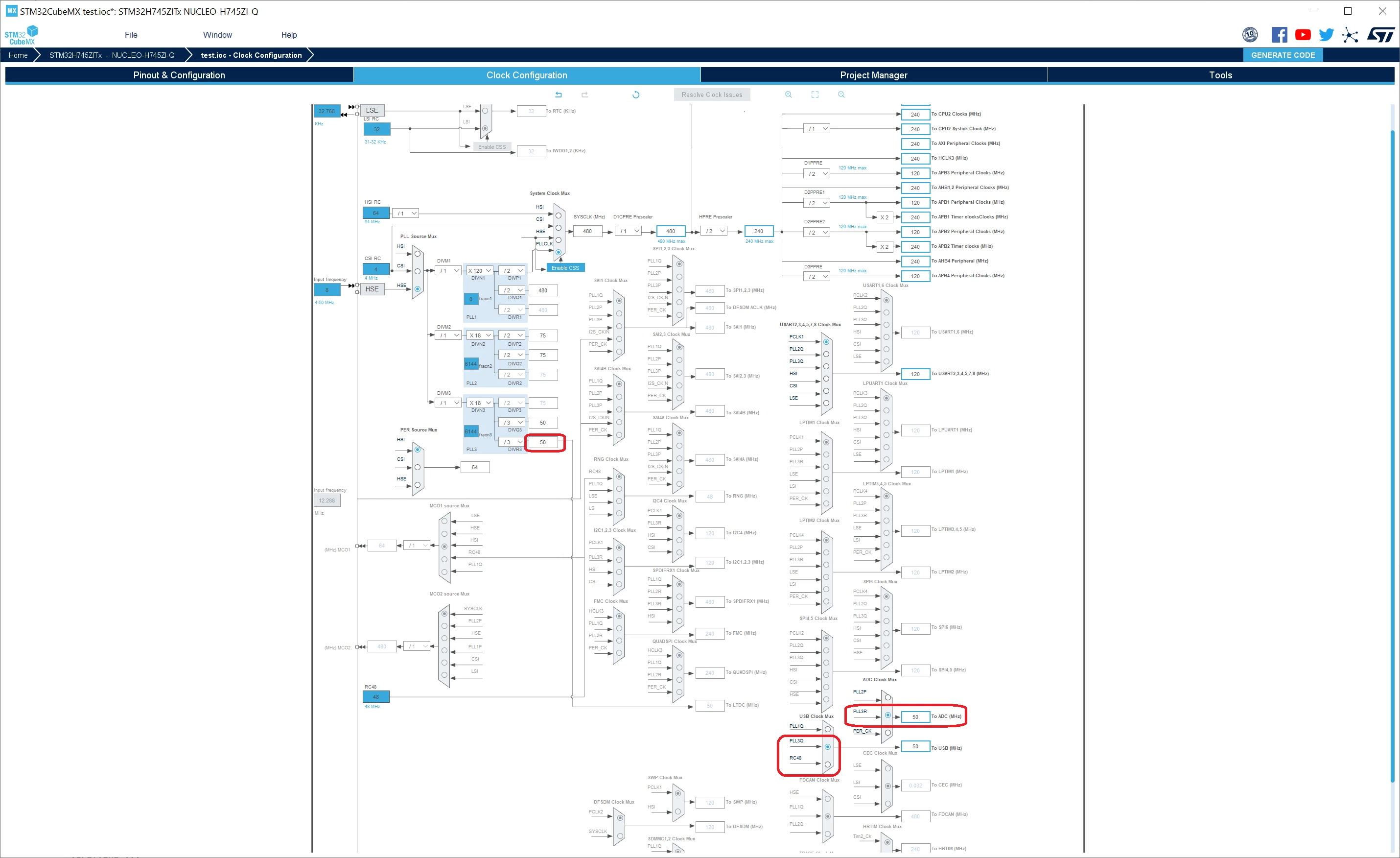The height and width of the screenshot is (858, 1400).
Task: Open the DIVP1 /2 dropdown
Action: click(x=512, y=271)
